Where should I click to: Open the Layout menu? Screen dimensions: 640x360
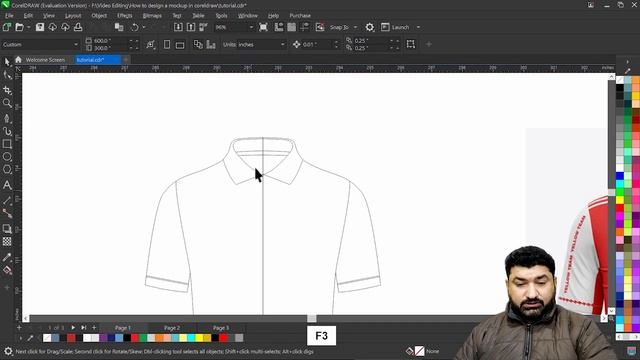tap(73, 16)
